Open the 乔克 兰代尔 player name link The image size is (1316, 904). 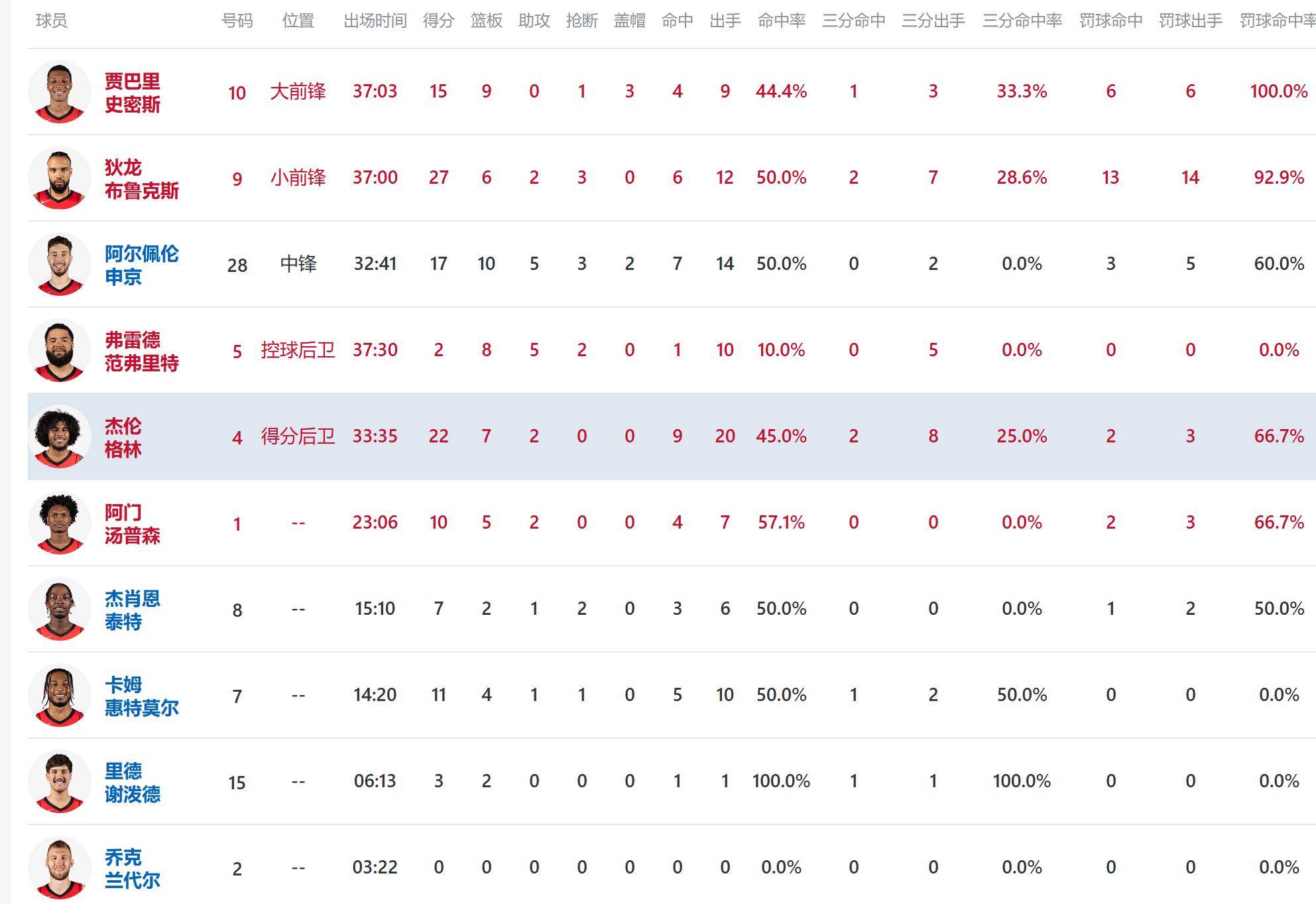(132, 868)
